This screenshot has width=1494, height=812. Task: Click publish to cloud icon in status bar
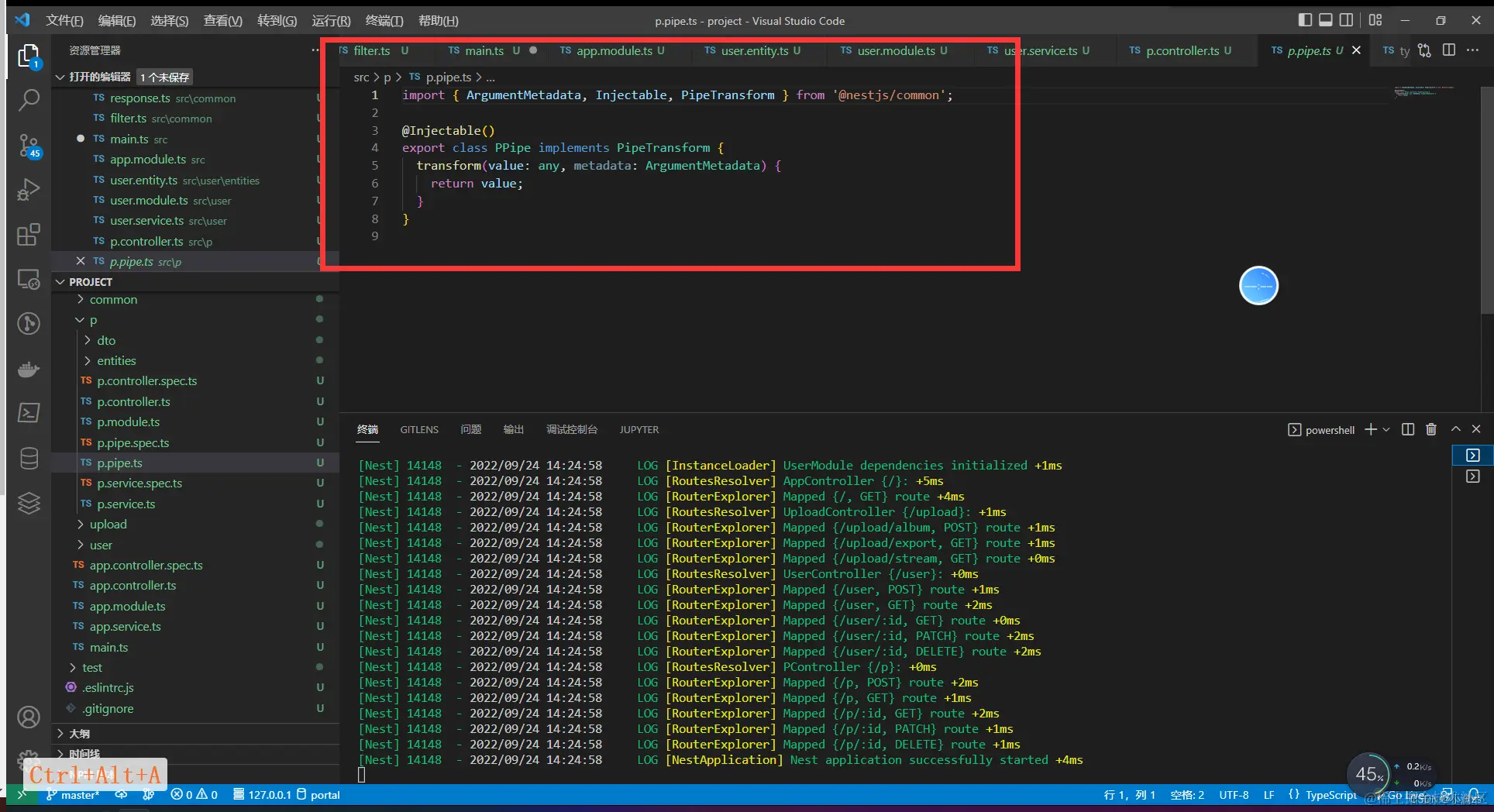tap(122, 795)
